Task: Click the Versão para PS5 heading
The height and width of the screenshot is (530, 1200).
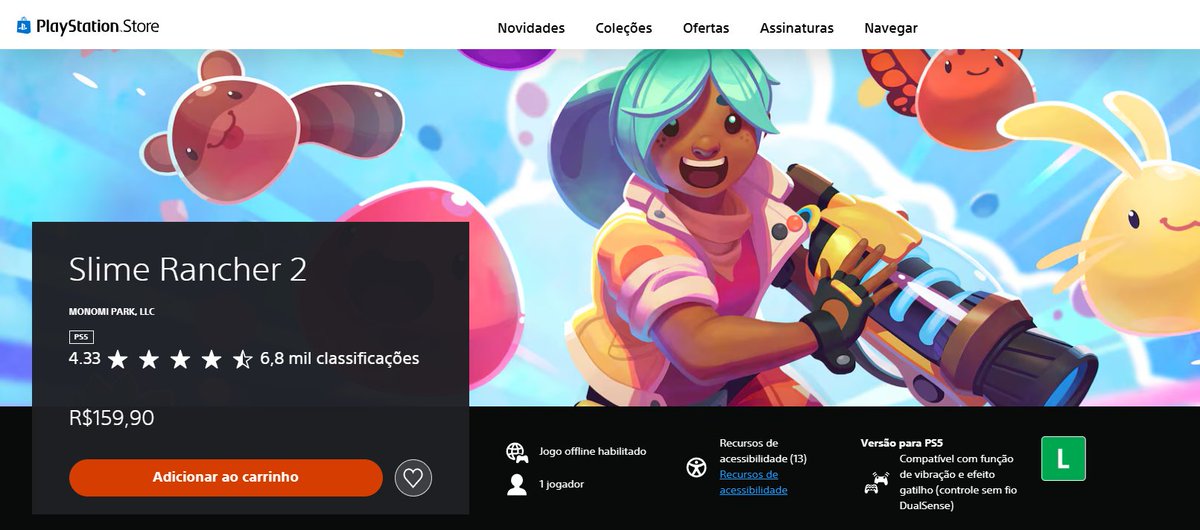Action: pyautogui.click(x=902, y=443)
